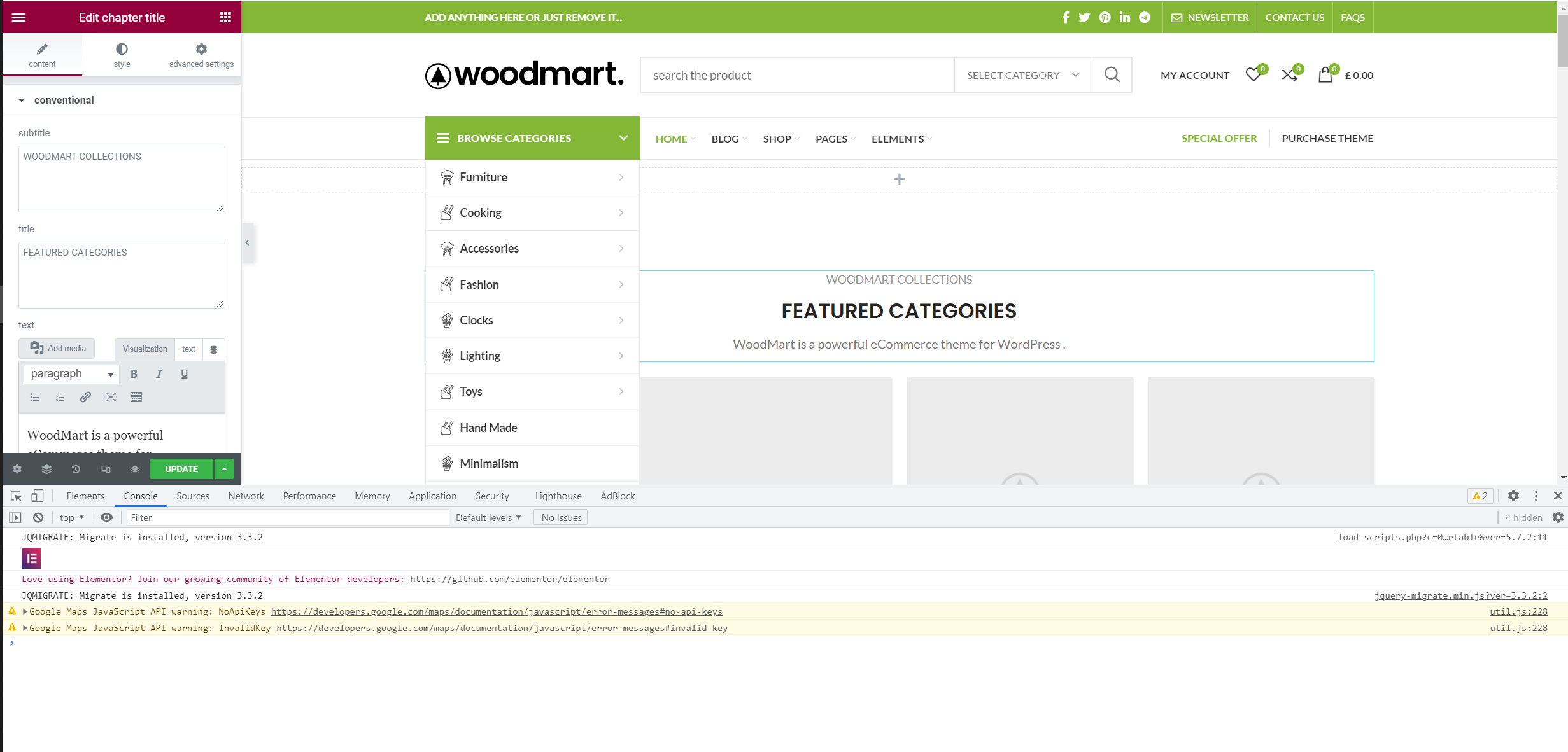The height and width of the screenshot is (752, 1568).
Task: Open the paragraph format dropdown
Action: [x=71, y=374]
